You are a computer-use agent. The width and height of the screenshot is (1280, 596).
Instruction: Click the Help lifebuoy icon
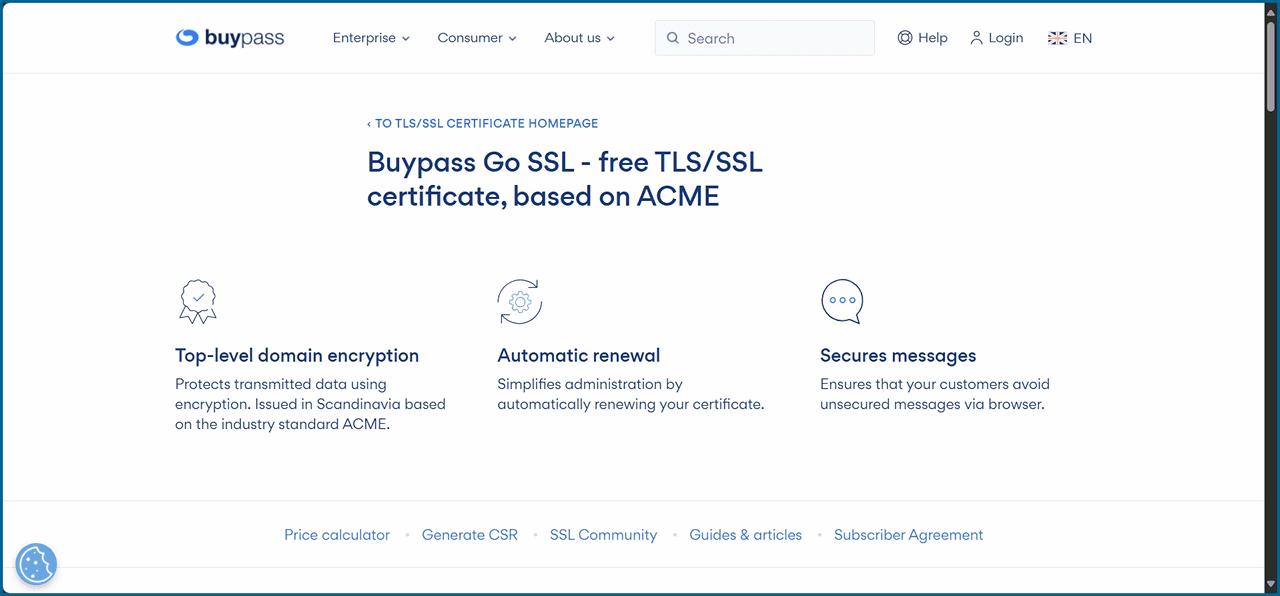pos(904,38)
